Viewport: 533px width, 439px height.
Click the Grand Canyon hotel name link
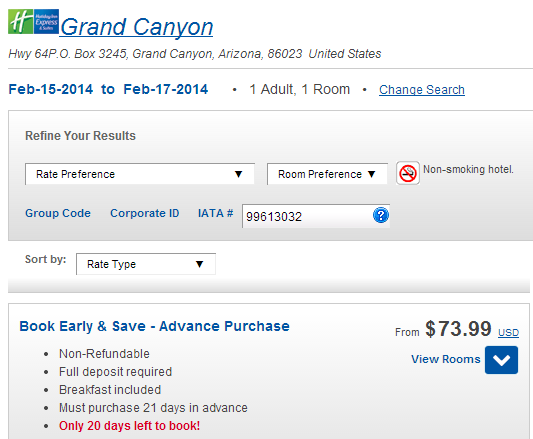pyautogui.click(x=136, y=27)
